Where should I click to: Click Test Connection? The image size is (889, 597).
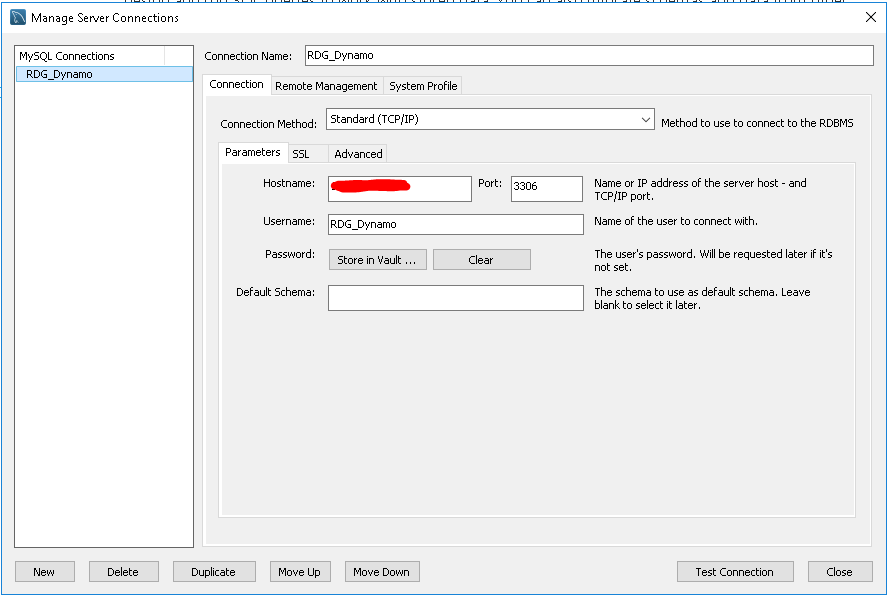click(735, 571)
